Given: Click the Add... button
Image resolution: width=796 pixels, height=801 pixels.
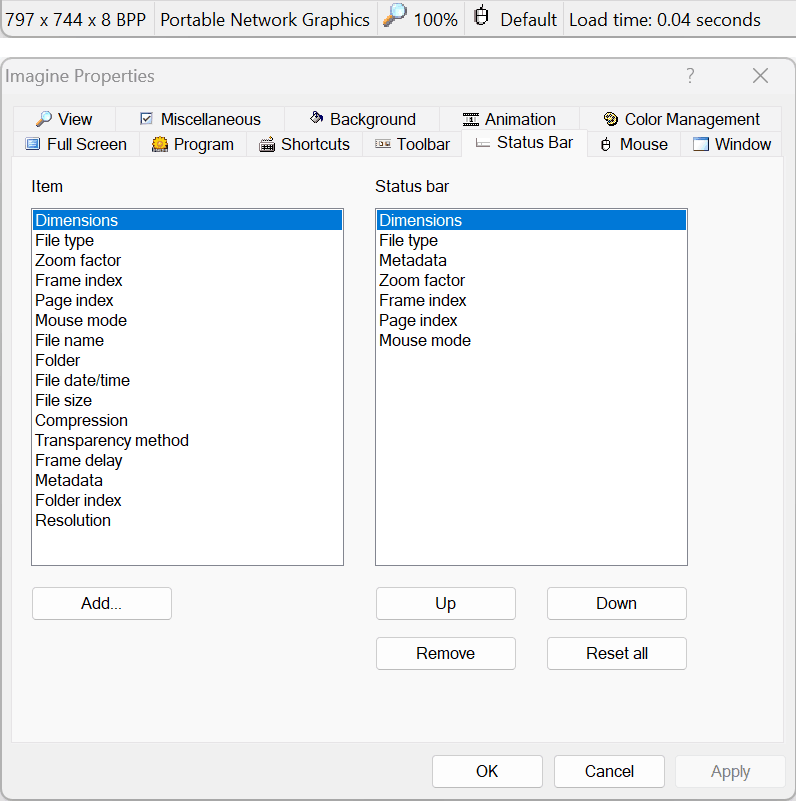Looking at the screenshot, I should 102,603.
